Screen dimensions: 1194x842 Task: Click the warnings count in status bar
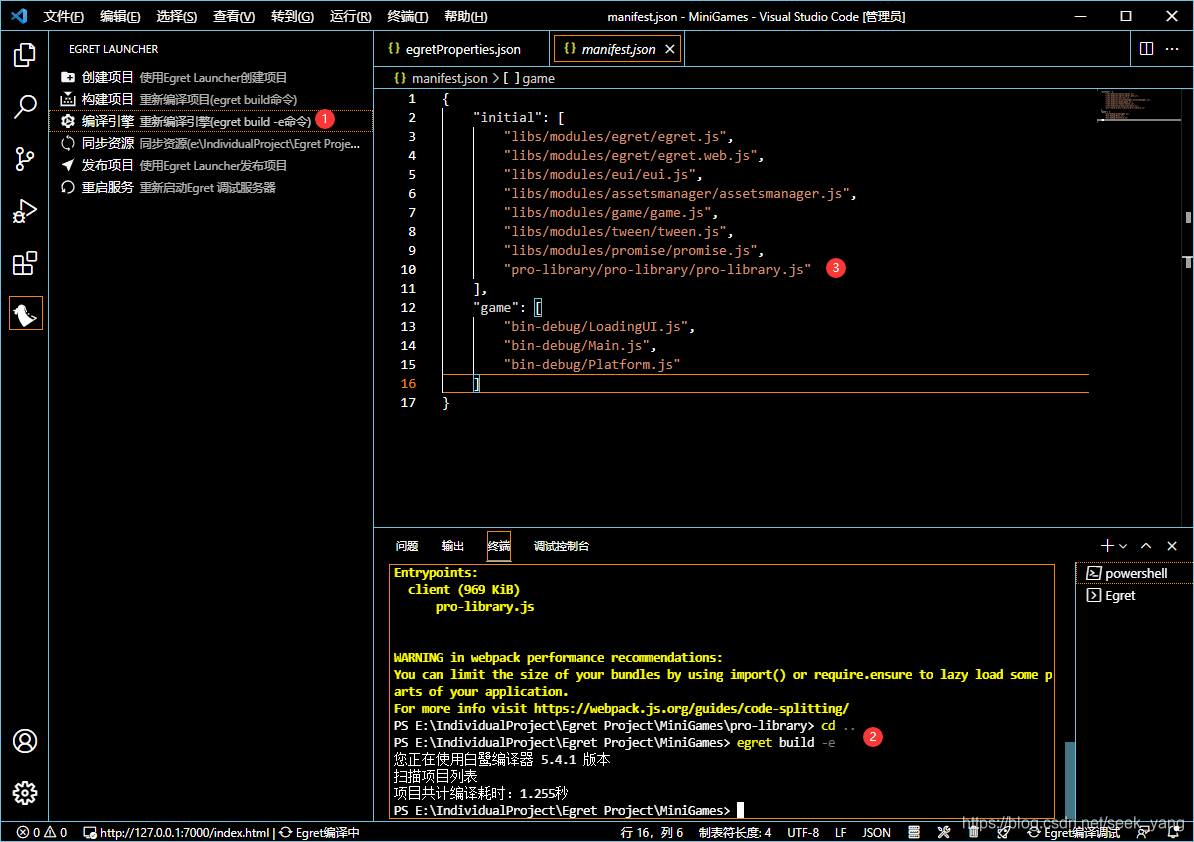[x=56, y=832]
